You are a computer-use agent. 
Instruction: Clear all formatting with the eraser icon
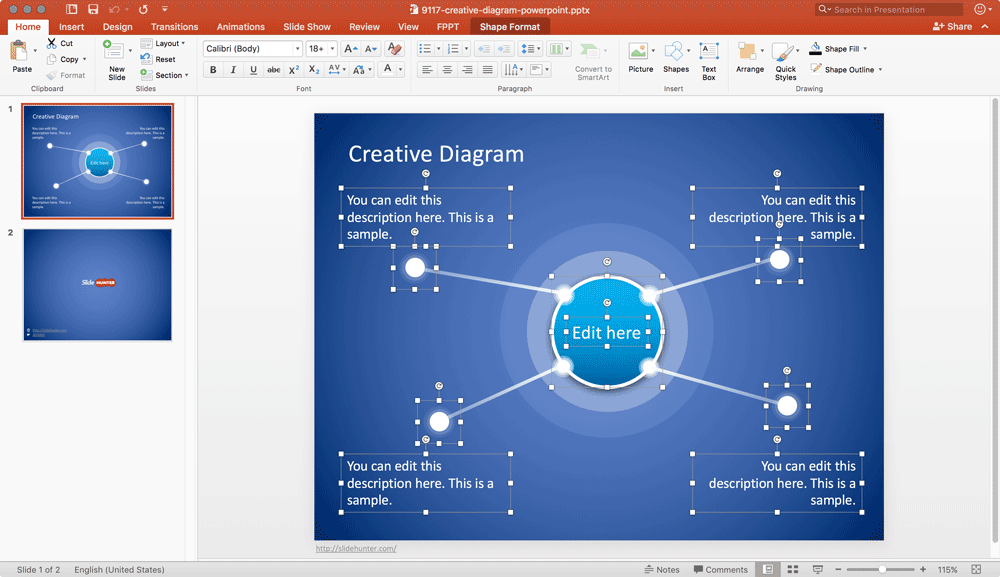coord(394,48)
